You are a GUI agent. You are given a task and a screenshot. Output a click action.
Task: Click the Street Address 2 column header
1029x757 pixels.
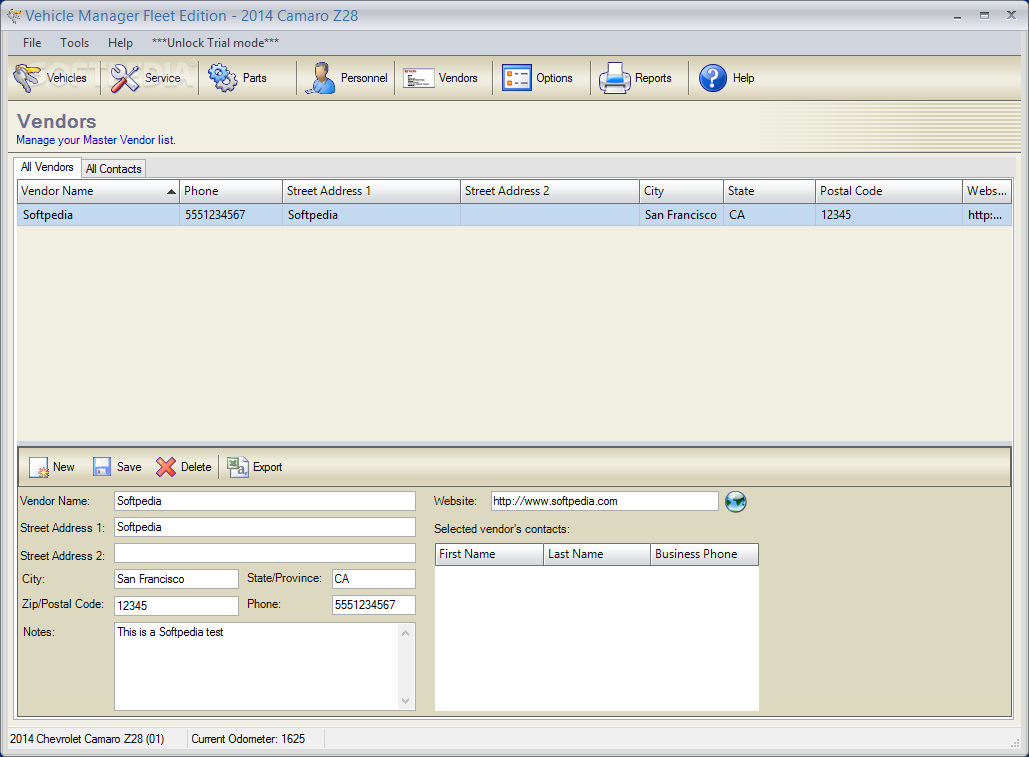click(x=550, y=191)
